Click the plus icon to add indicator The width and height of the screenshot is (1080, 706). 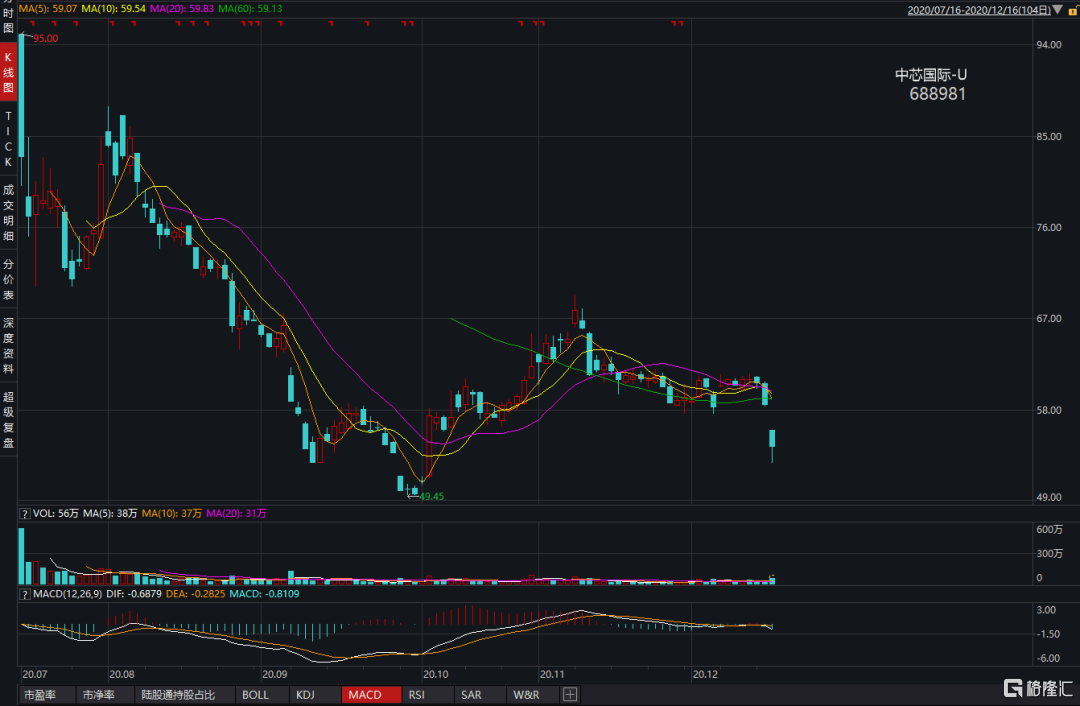[570, 695]
